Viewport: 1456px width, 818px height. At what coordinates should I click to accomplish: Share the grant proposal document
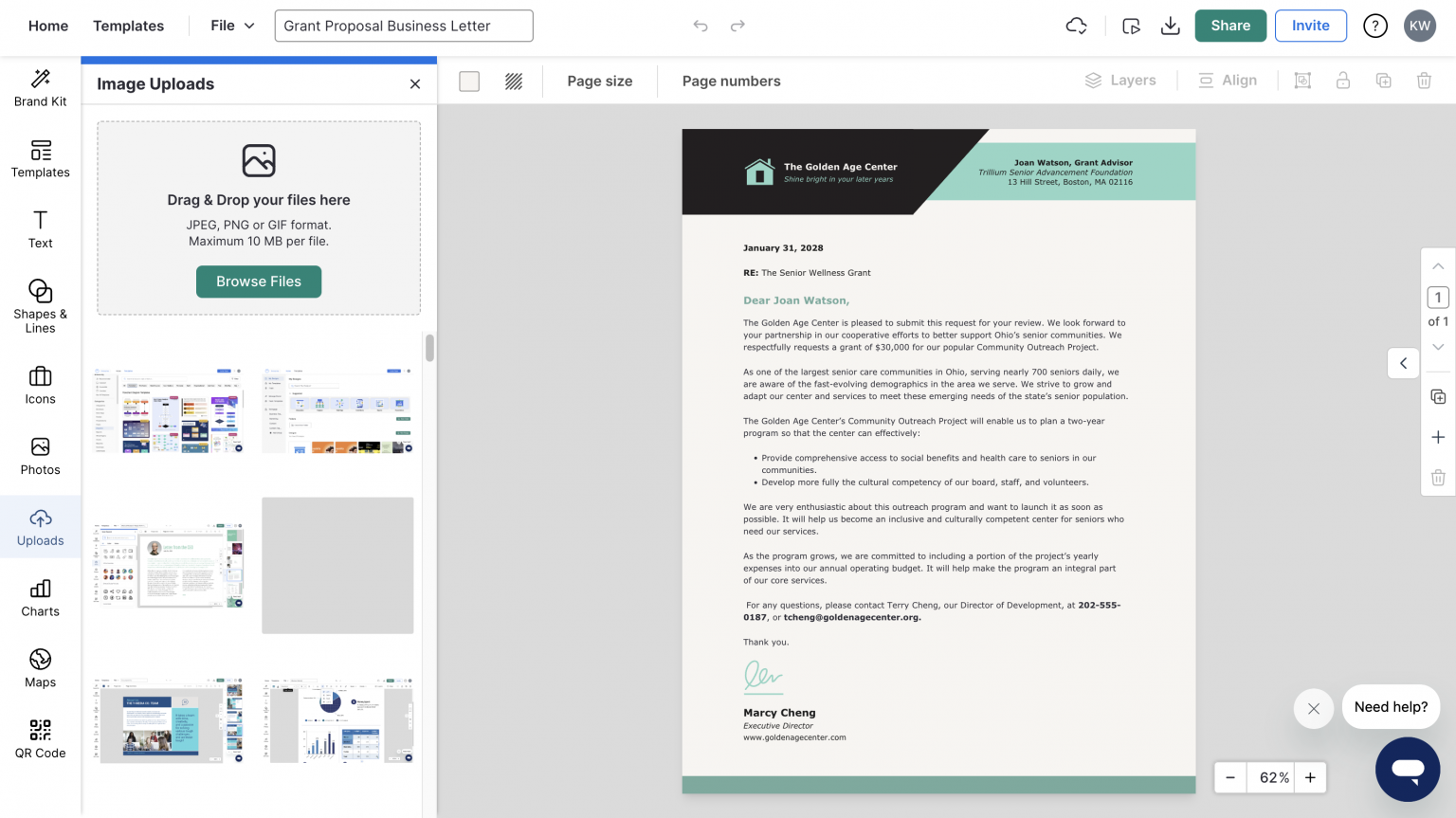1229,26
